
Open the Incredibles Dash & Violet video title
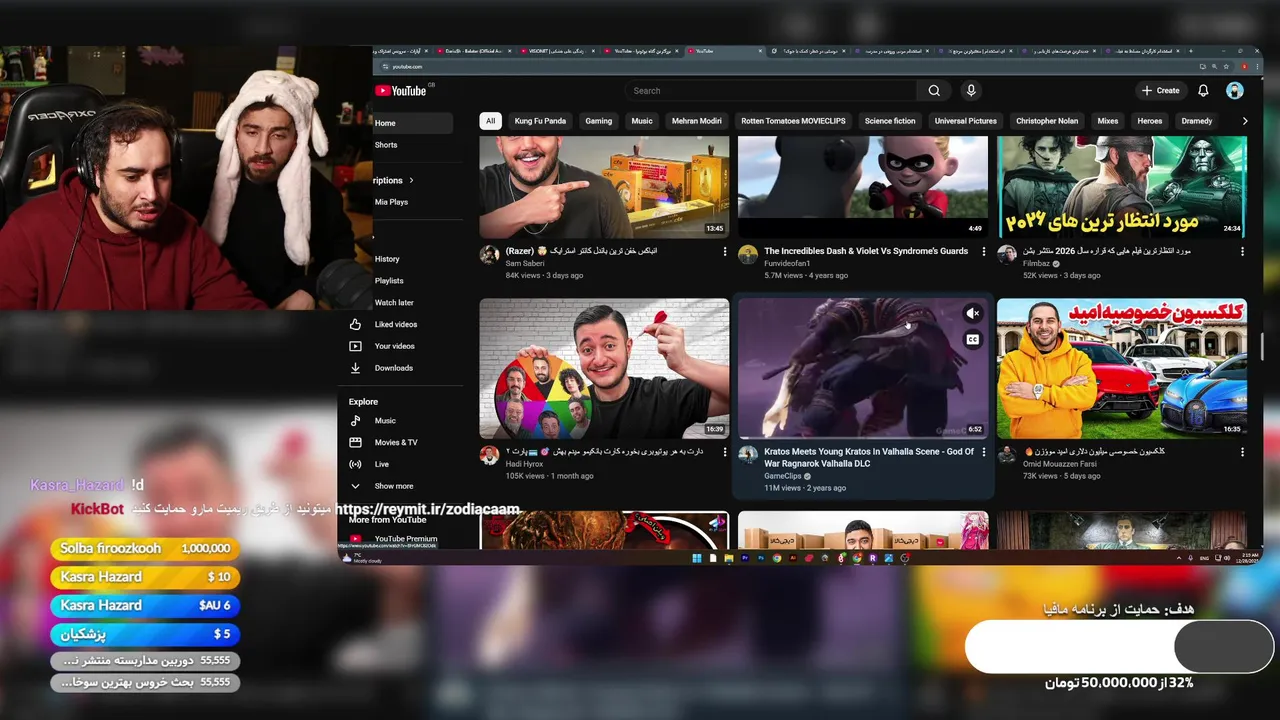coord(866,251)
